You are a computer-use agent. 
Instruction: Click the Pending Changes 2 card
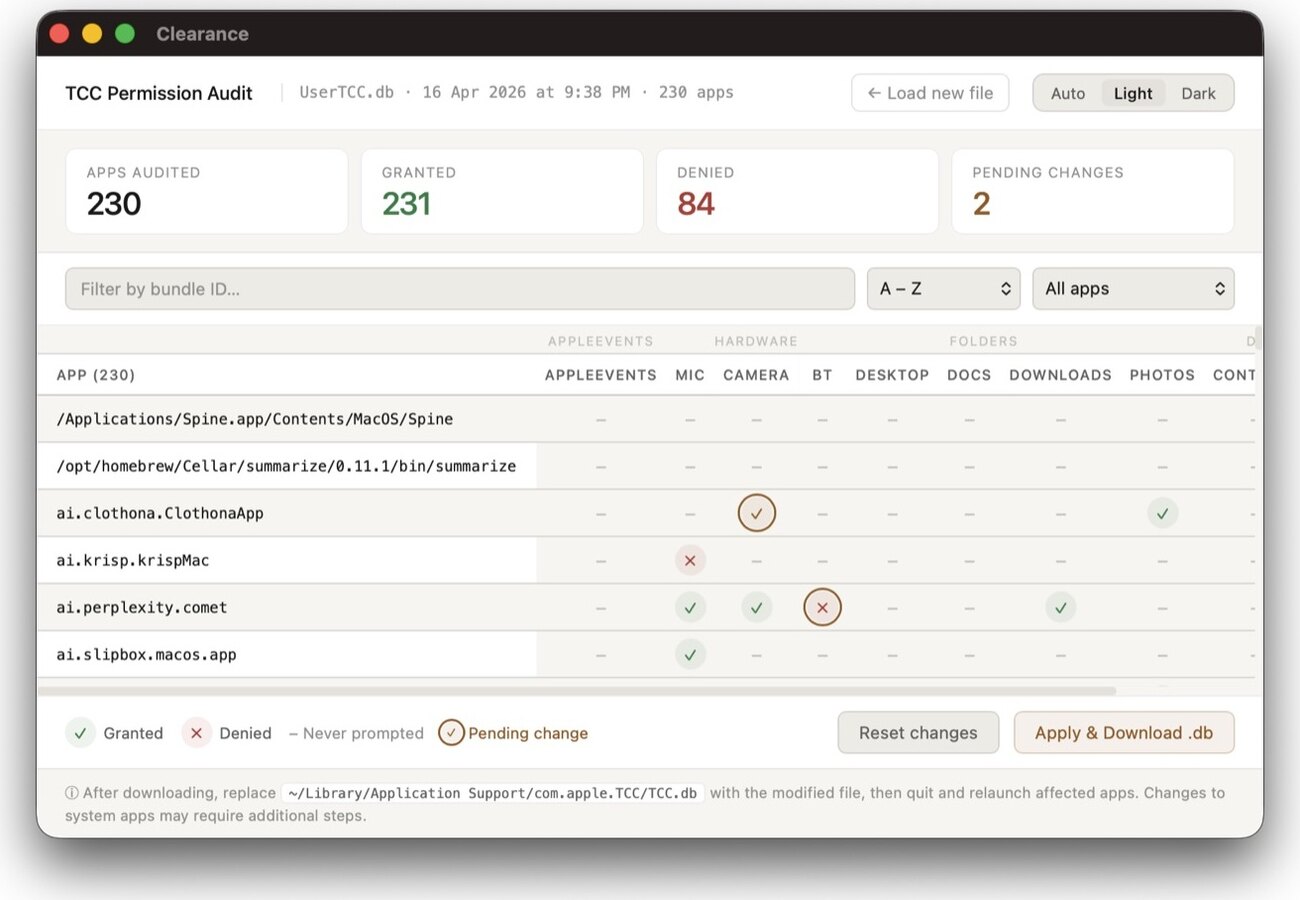pos(1092,192)
